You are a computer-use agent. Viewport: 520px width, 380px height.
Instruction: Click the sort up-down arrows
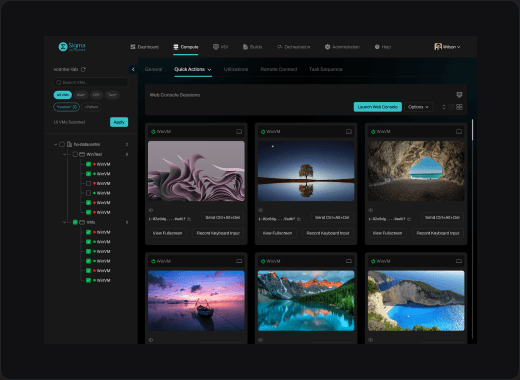tap(444, 107)
